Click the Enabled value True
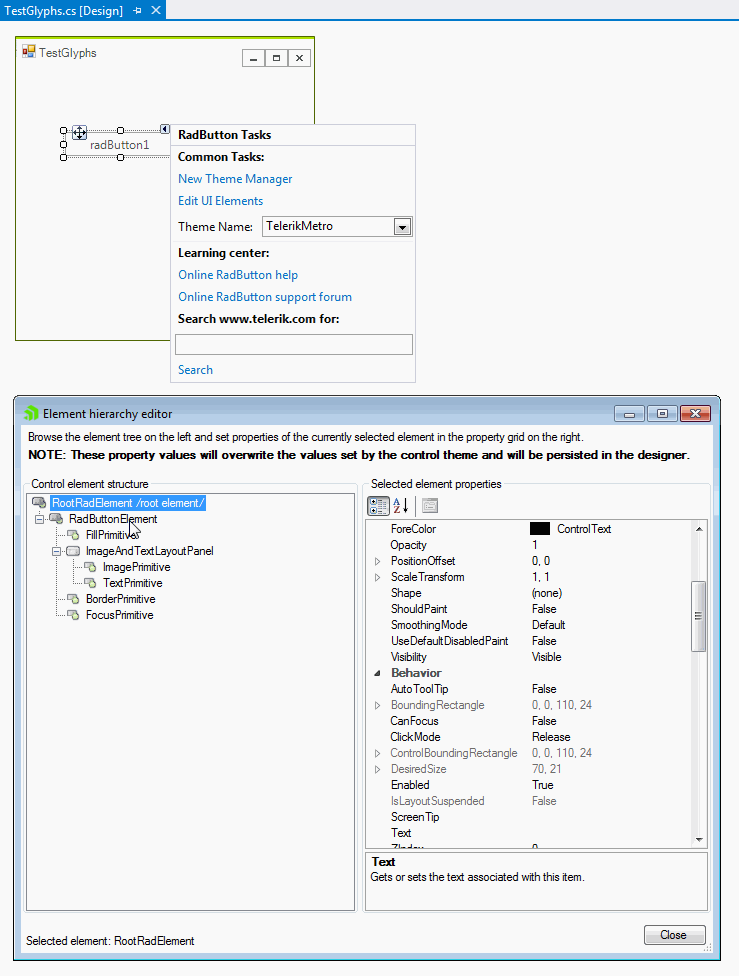The width and height of the screenshot is (739, 976). 542,785
